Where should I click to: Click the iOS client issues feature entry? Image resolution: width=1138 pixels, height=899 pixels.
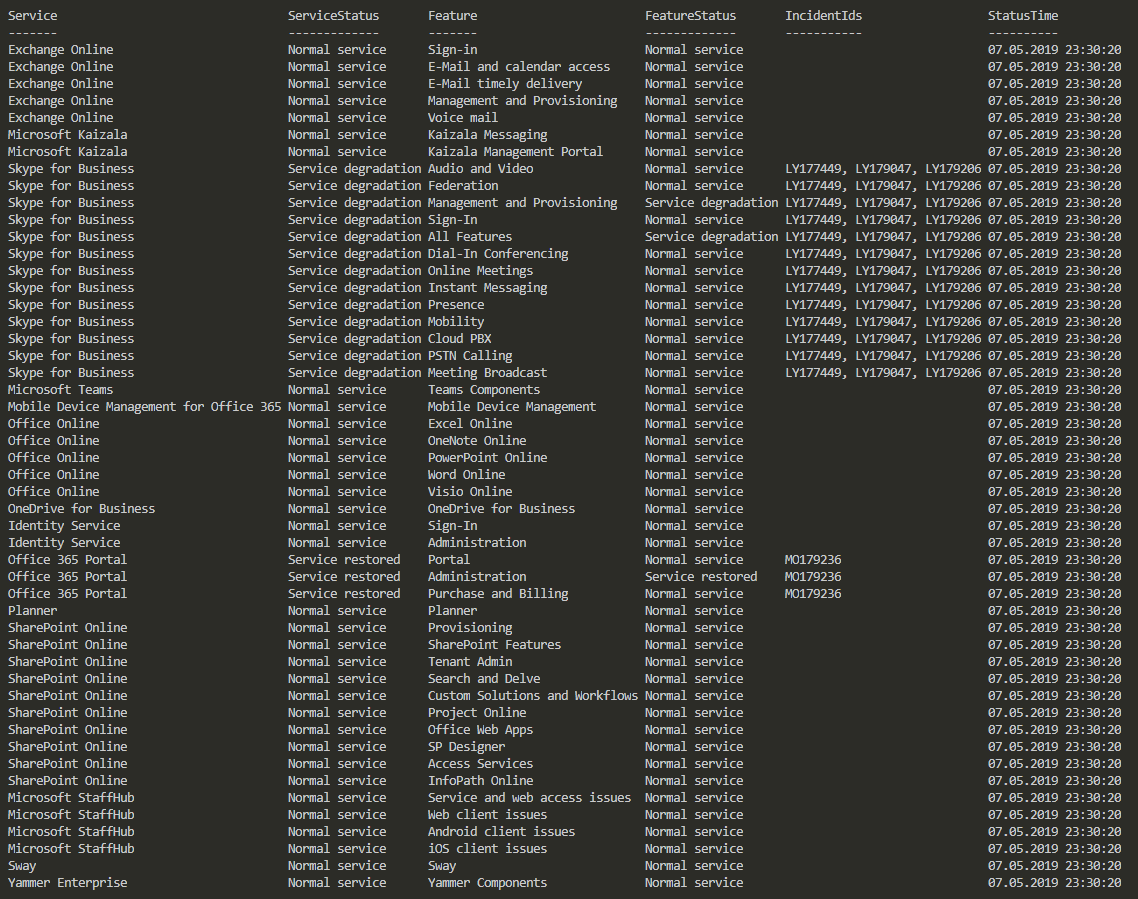[x=487, y=849]
